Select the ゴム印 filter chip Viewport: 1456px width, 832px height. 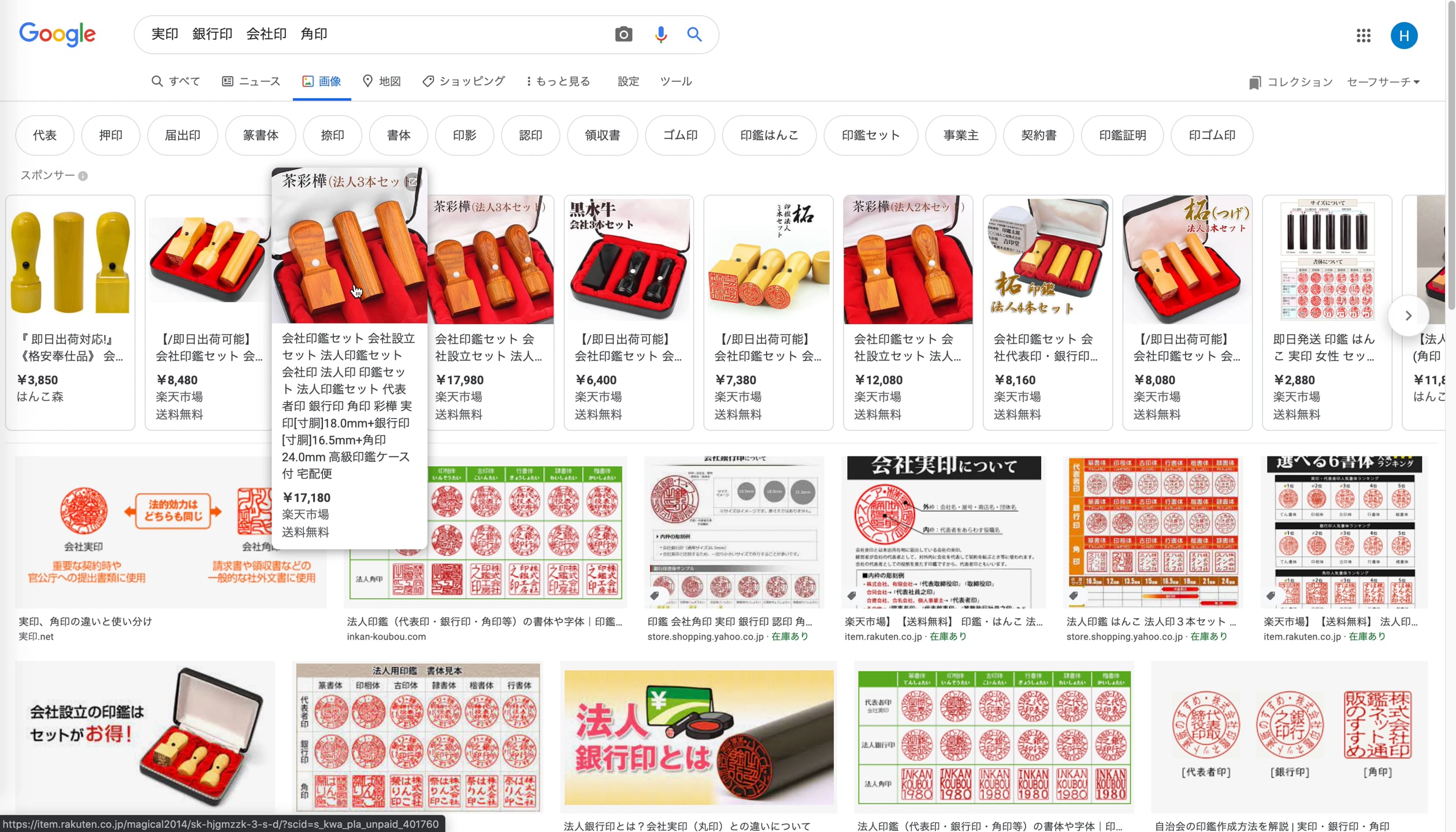tap(679, 135)
